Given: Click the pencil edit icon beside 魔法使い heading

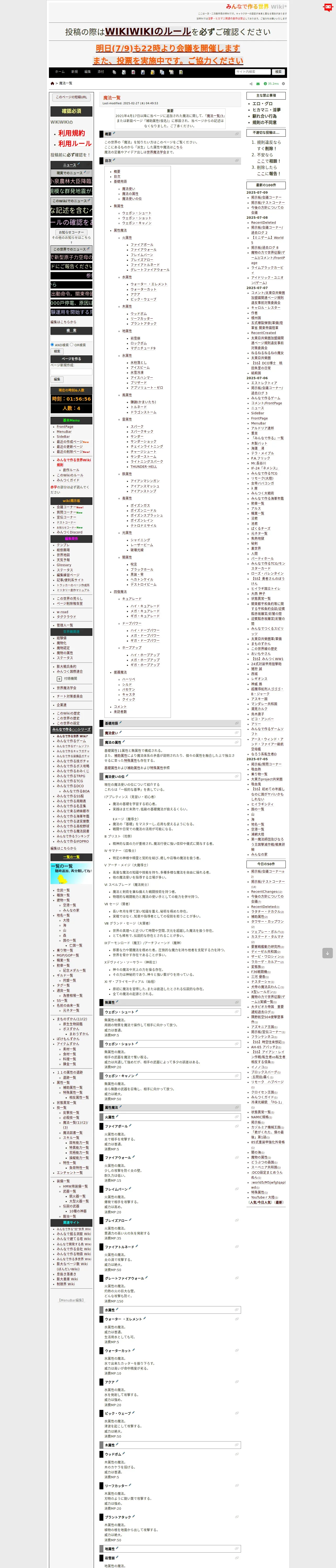Looking at the screenshot, I should pos(121,732).
